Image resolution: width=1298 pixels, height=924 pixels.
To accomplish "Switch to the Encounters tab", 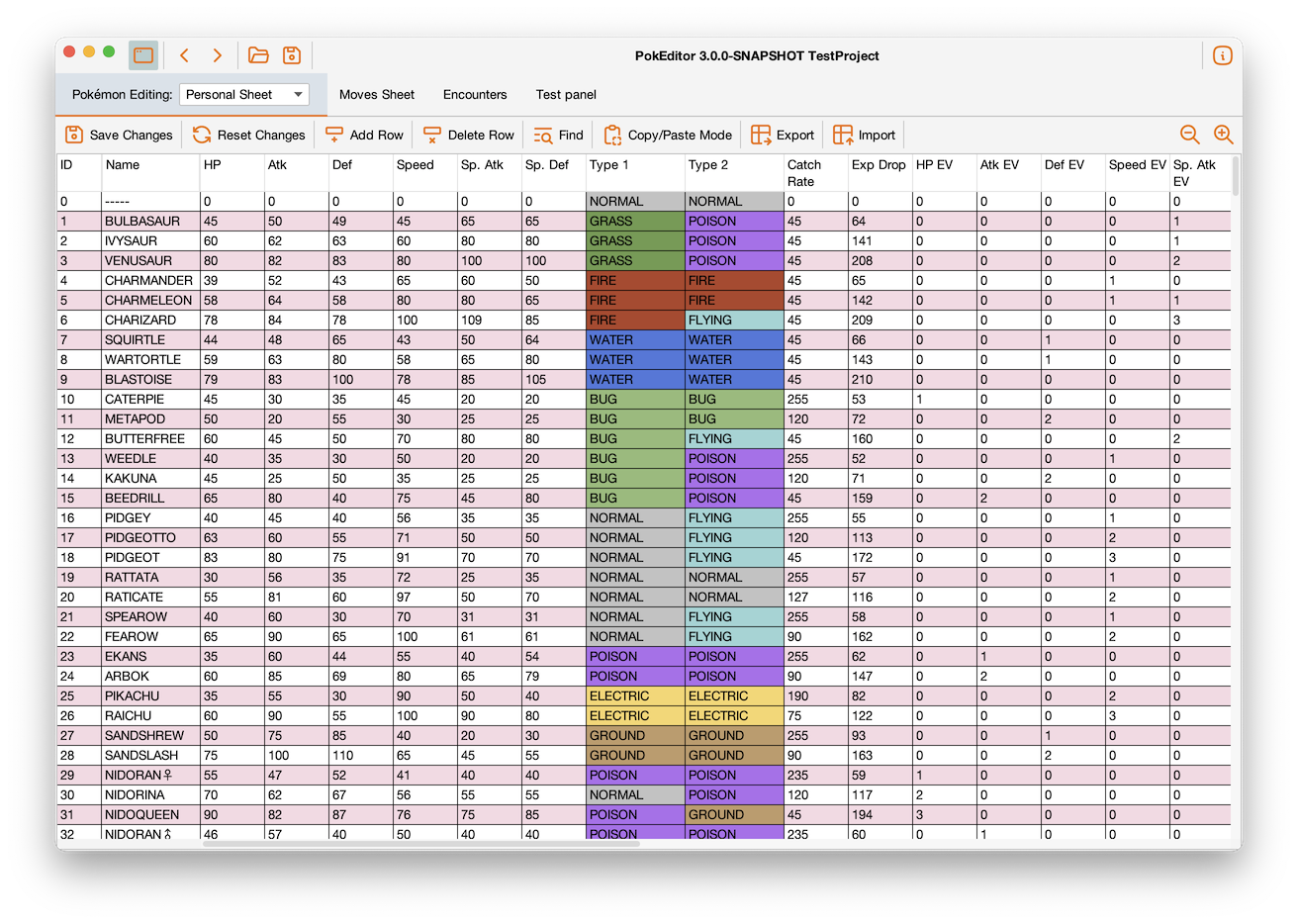I will (475, 94).
